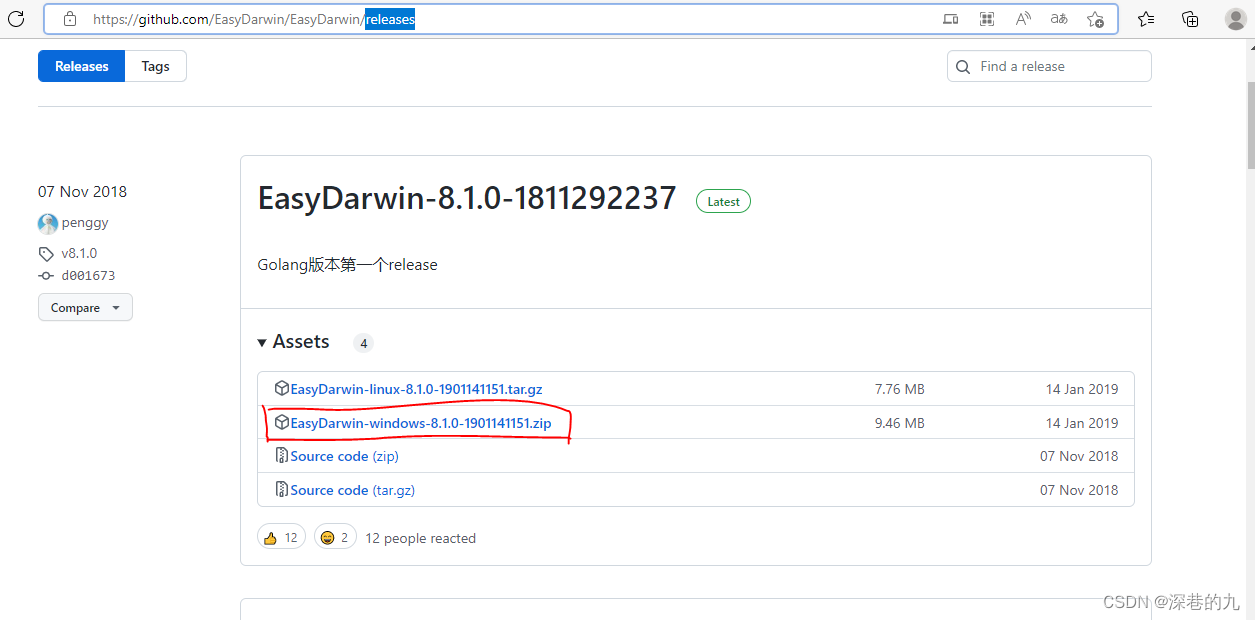
Task: Select the Releases tab
Action: (x=81, y=66)
